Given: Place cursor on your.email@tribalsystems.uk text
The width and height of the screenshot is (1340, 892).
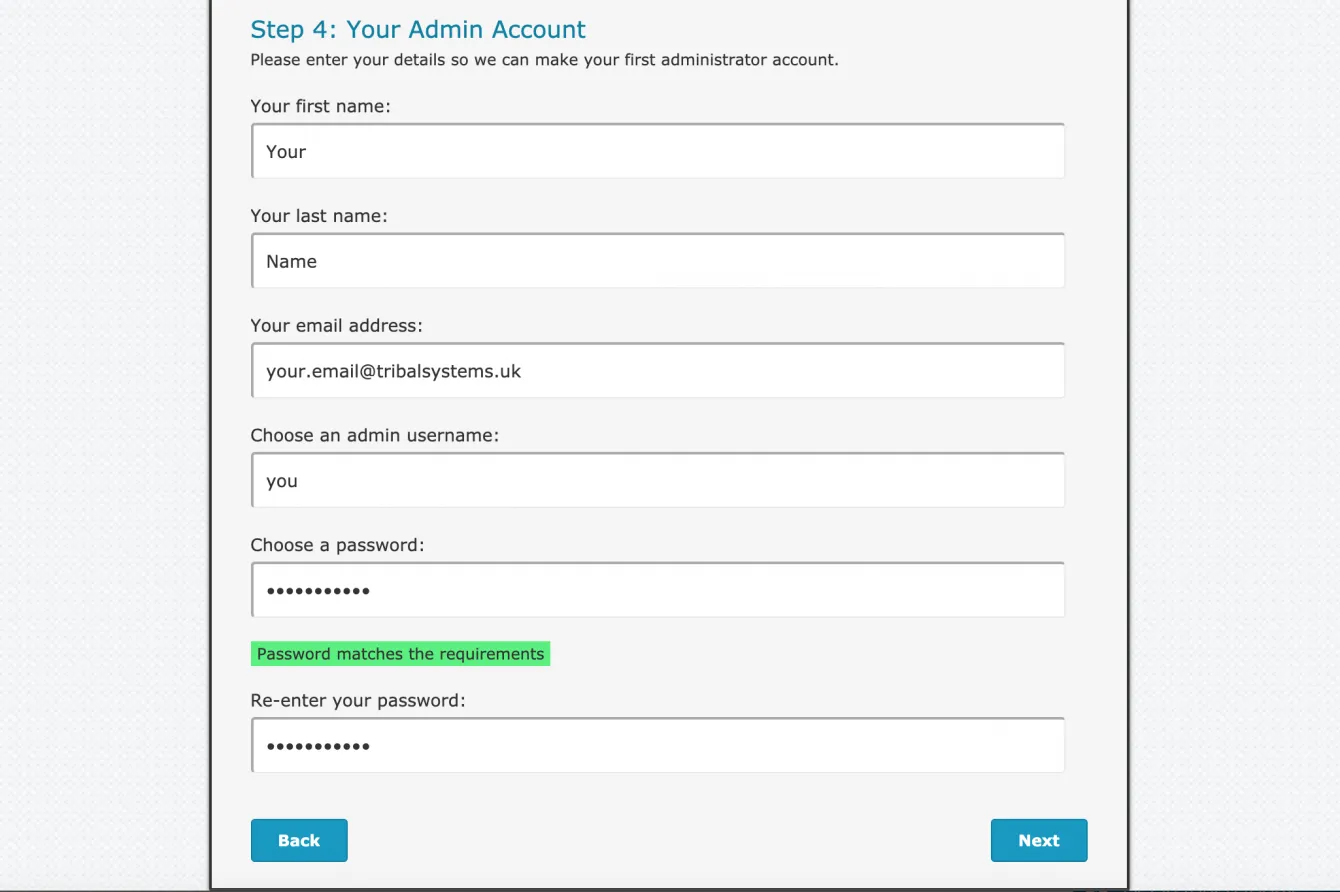Looking at the screenshot, I should (394, 371).
